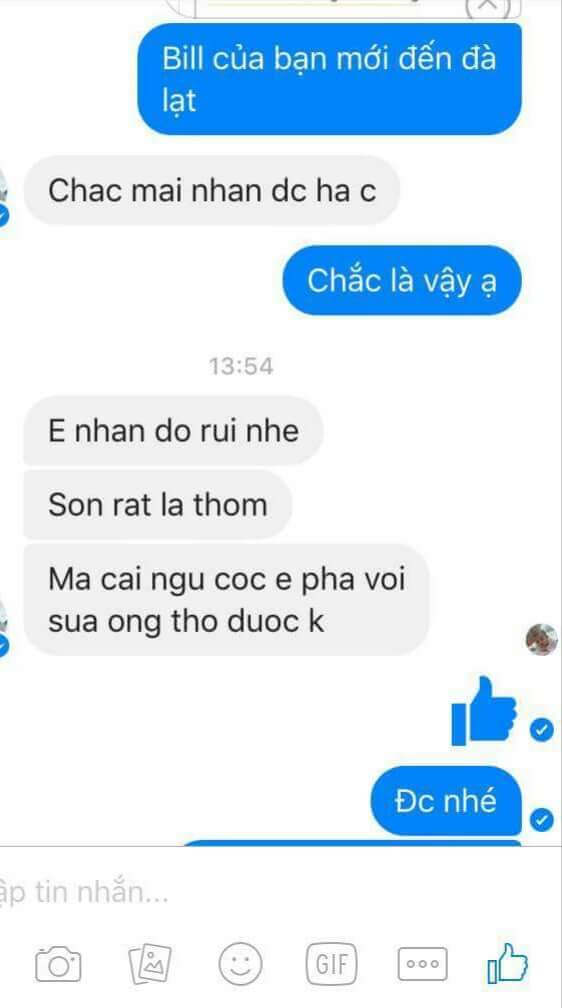Tap the seen-by profile picture avatar
562x1008 pixels.
(x=541, y=639)
